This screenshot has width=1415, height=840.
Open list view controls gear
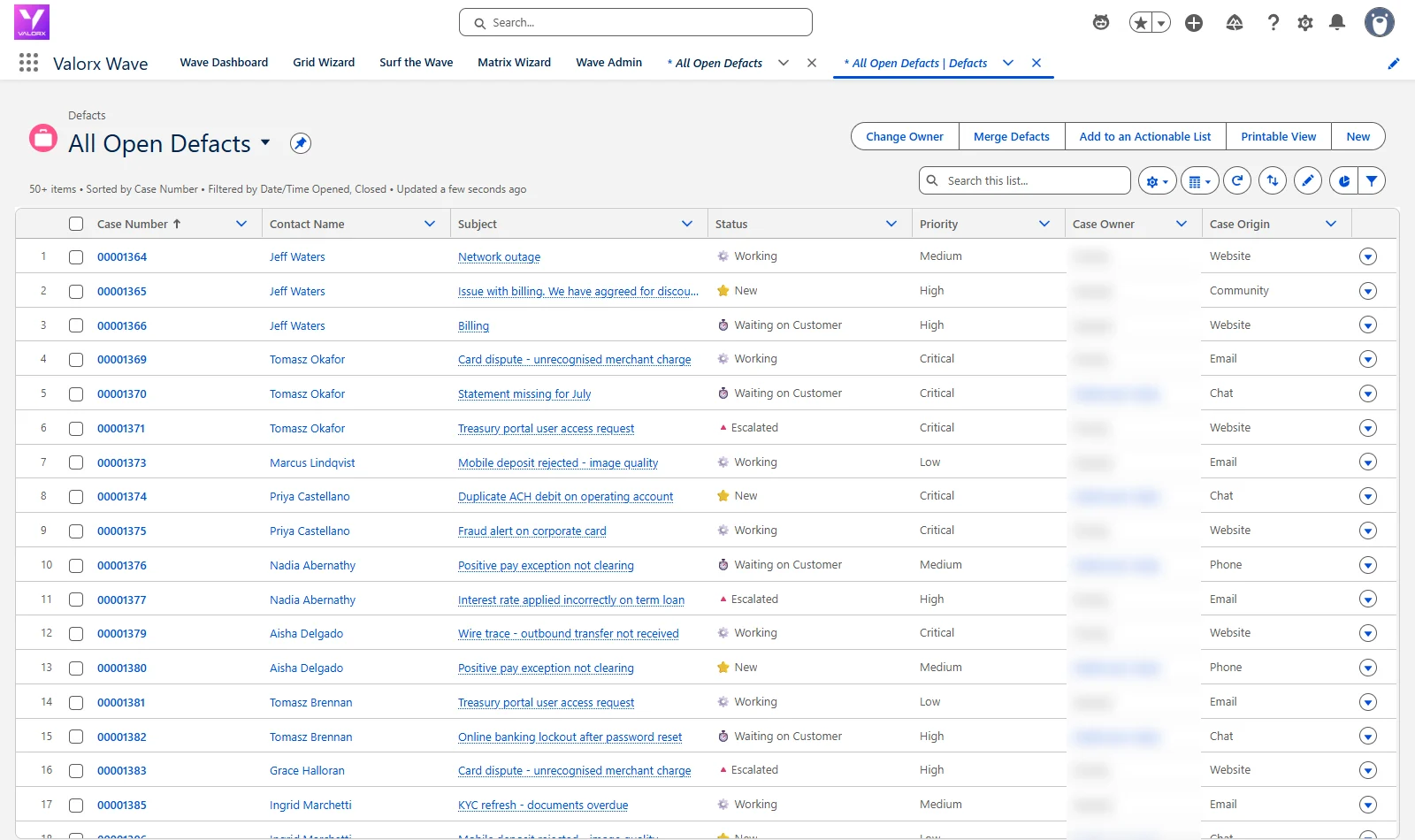click(x=1157, y=181)
